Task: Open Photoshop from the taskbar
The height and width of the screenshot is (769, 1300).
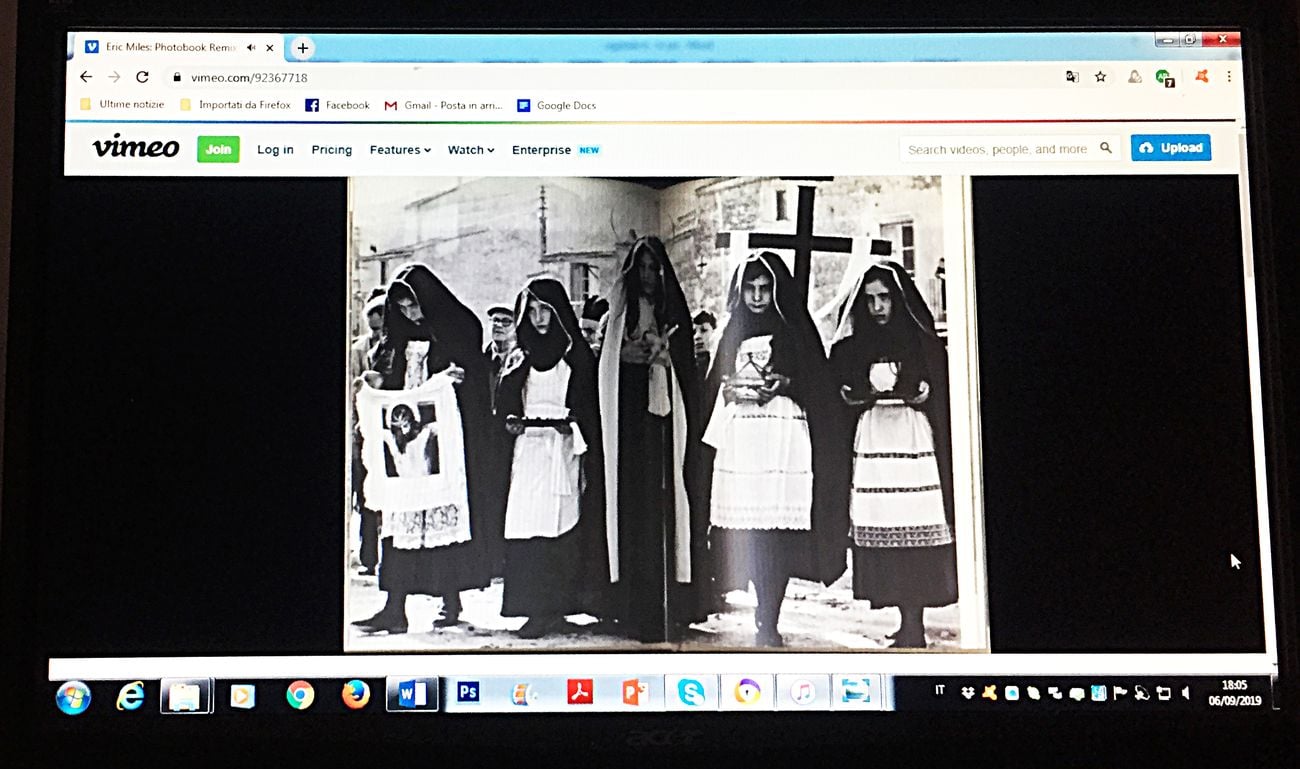Action: click(x=468, y=692)
